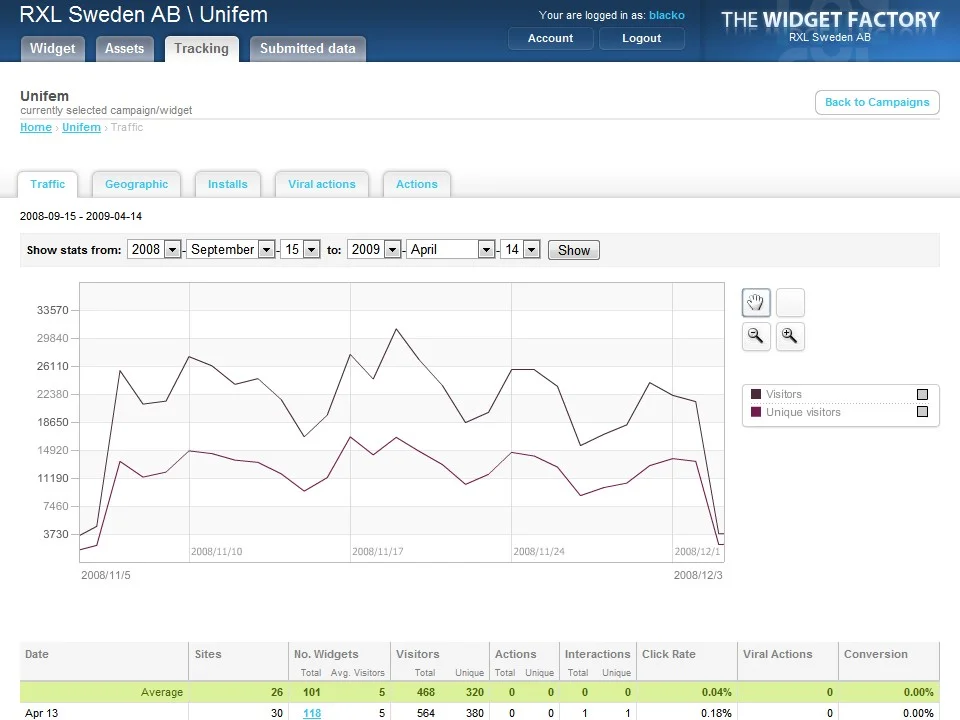This screenshot has height=720, width=960.
Task: Follow the Home breadcrumb link
Action: [36, 127]
